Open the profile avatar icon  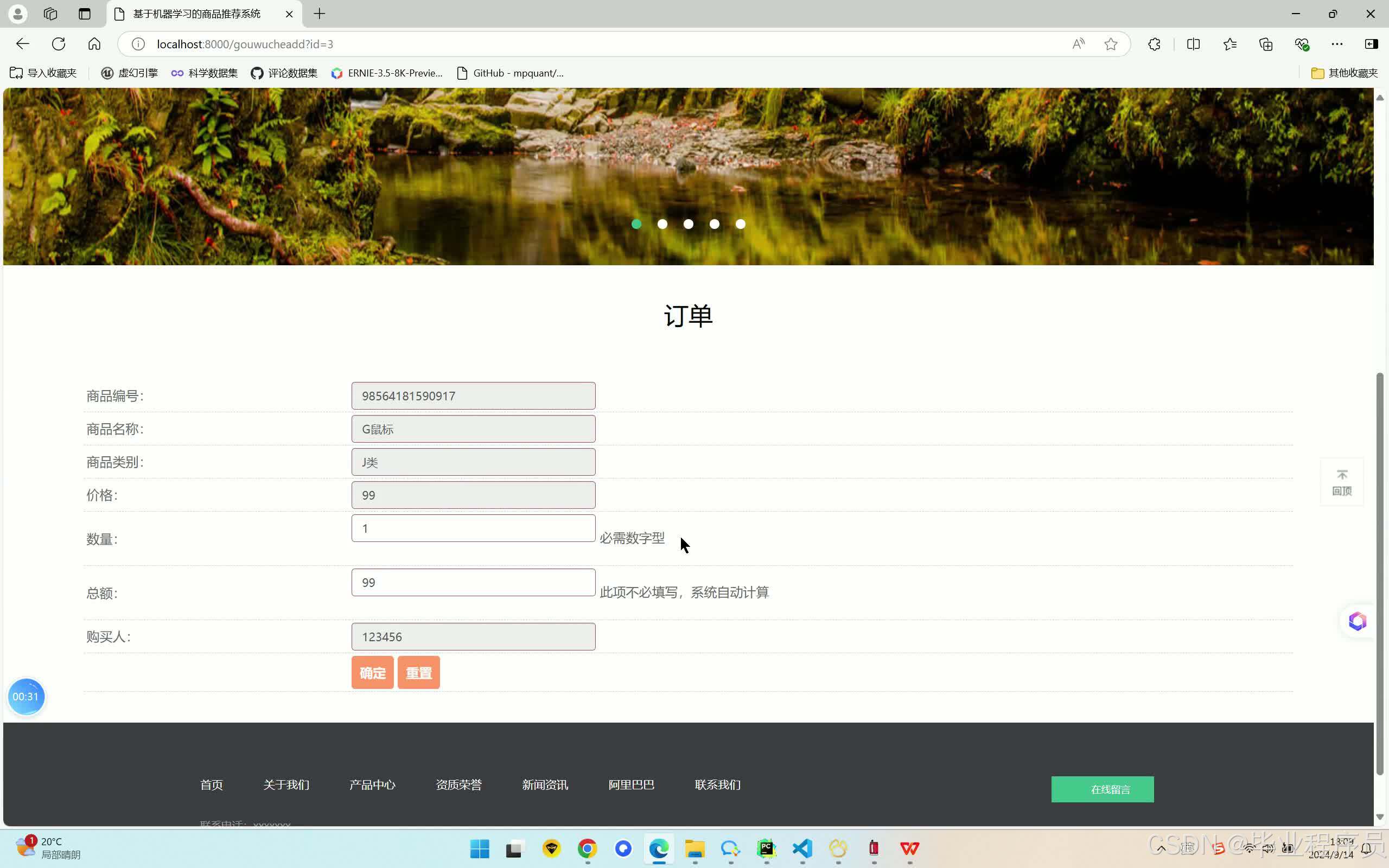coord(18,14)
